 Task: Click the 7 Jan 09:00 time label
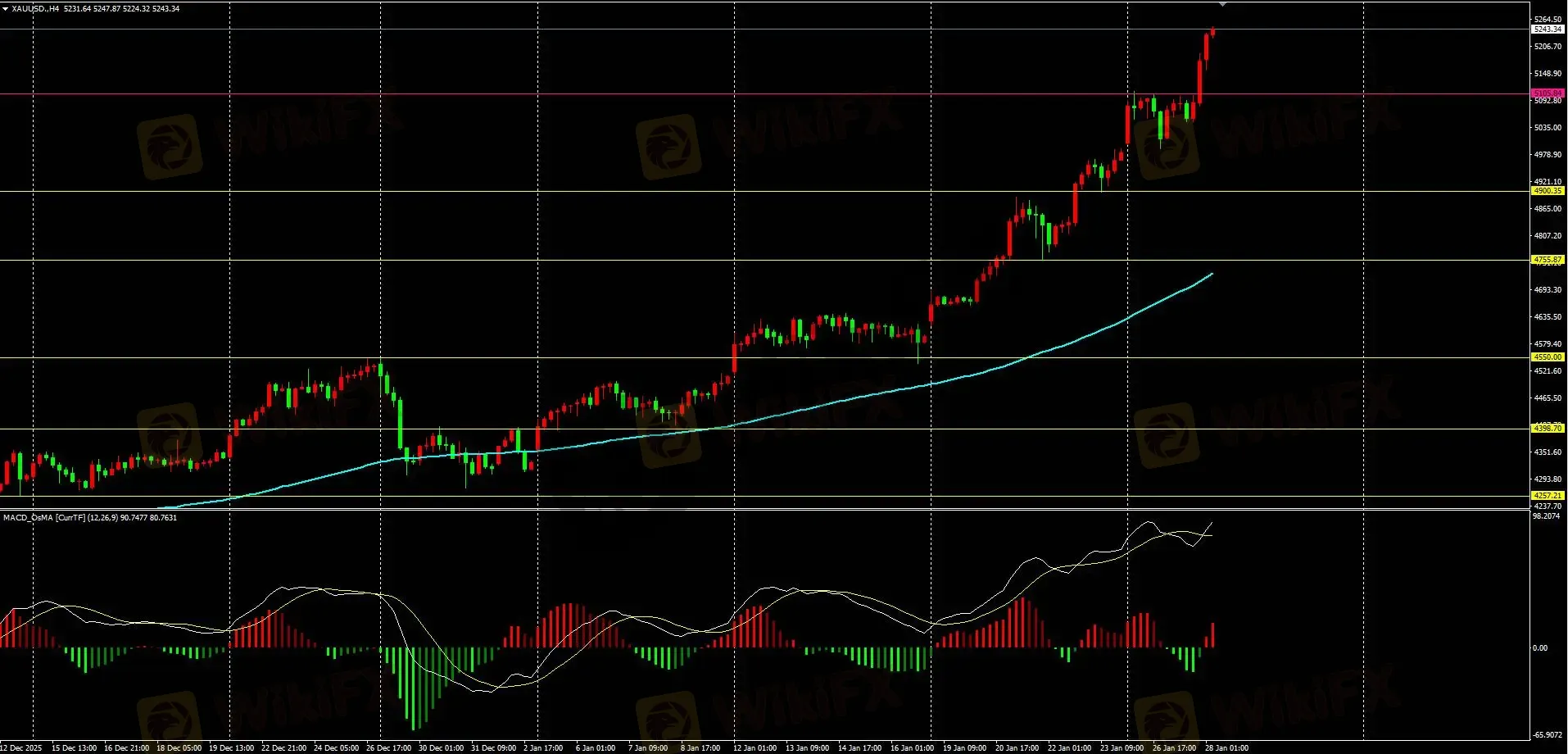click(648, 748)
